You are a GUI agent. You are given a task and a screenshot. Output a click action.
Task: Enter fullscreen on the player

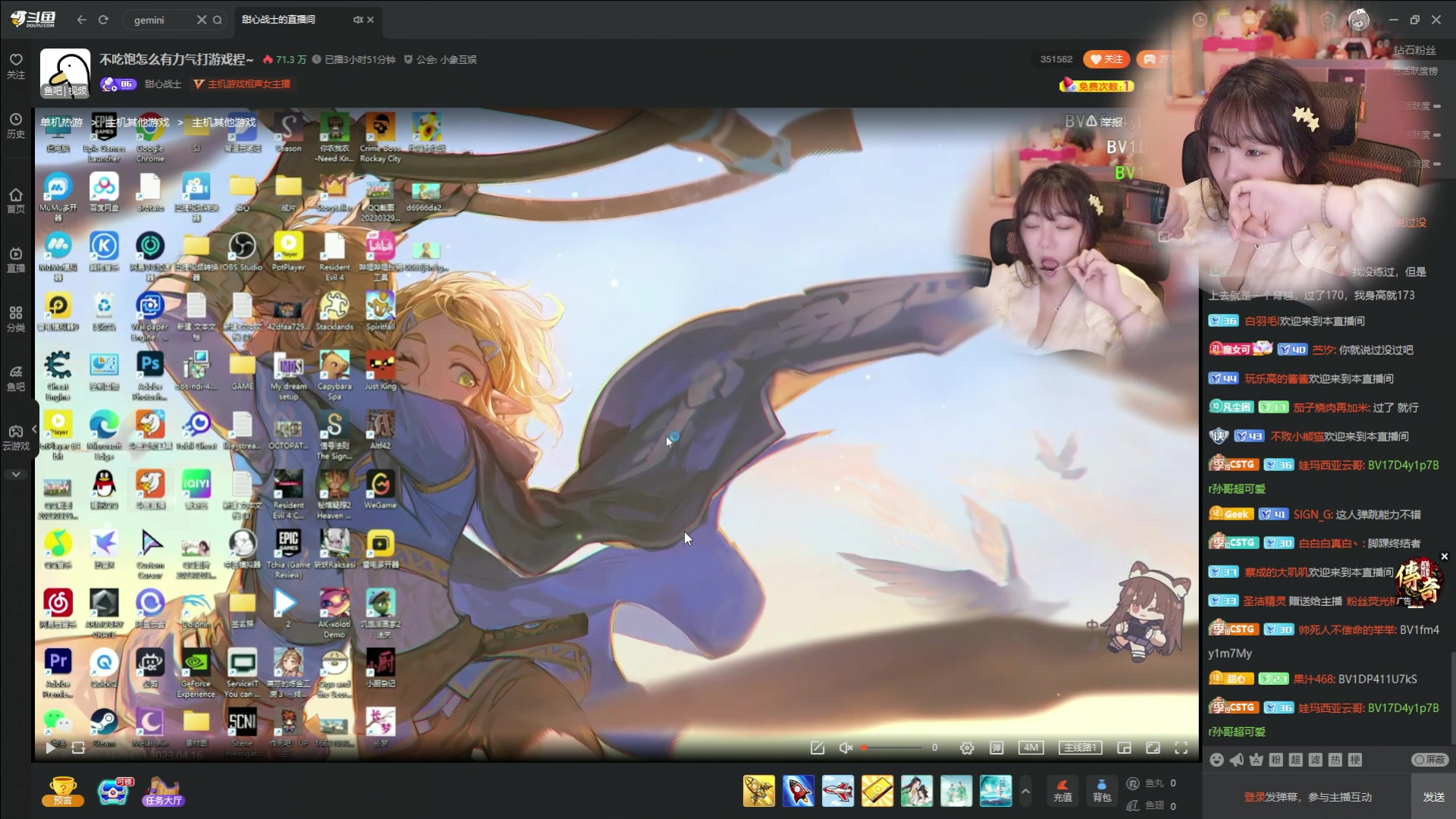pos(1181,748)
